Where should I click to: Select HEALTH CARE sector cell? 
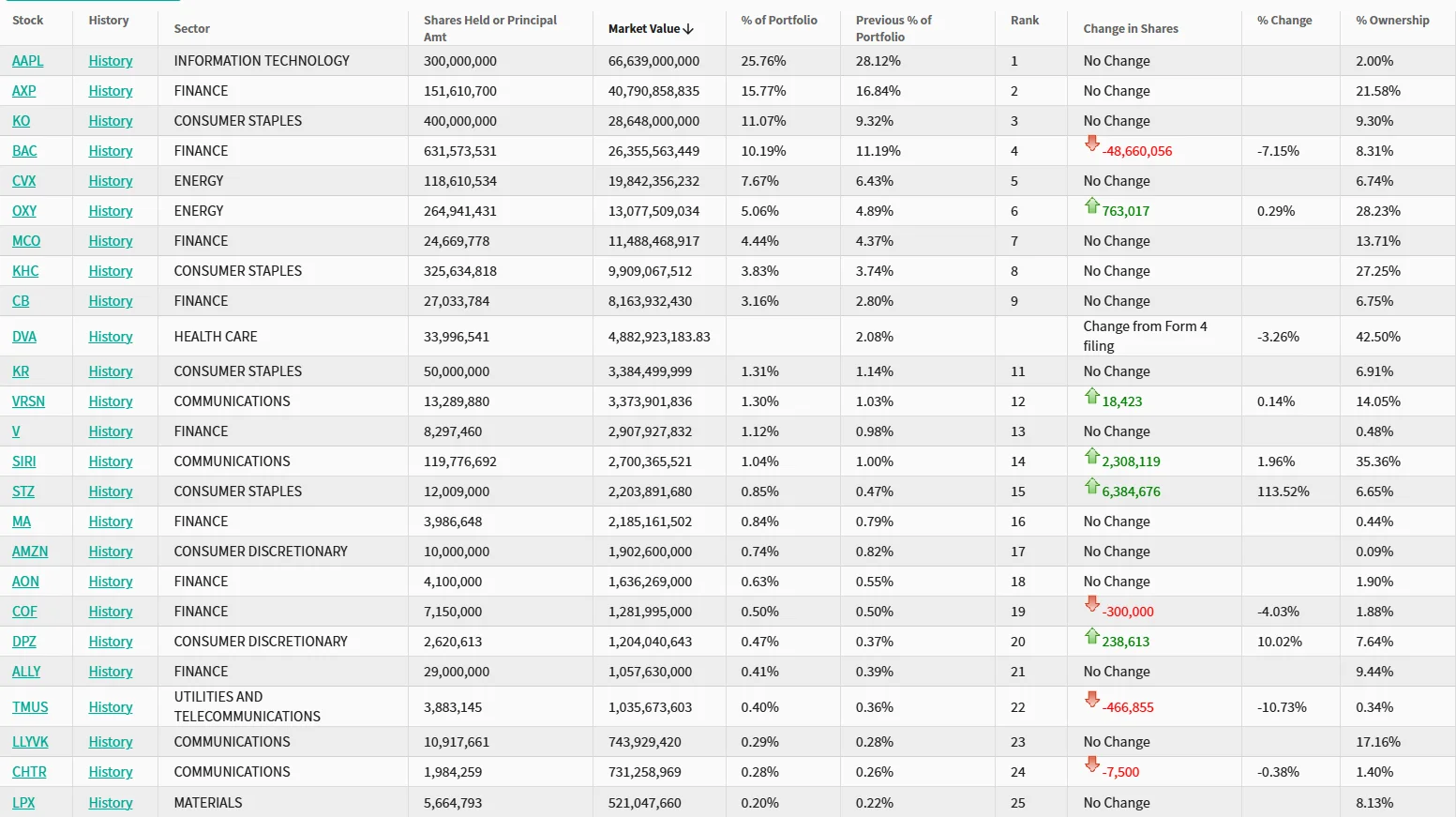216,337
